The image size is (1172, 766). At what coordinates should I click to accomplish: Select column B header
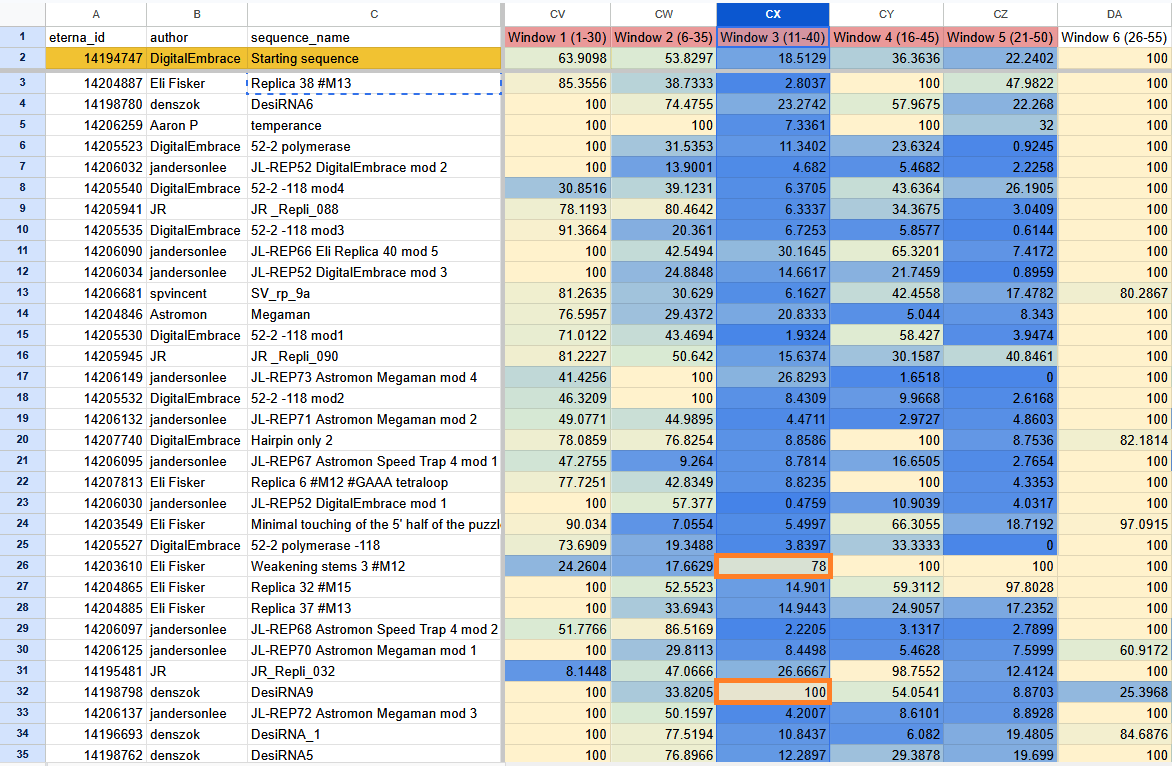point(197,14)
